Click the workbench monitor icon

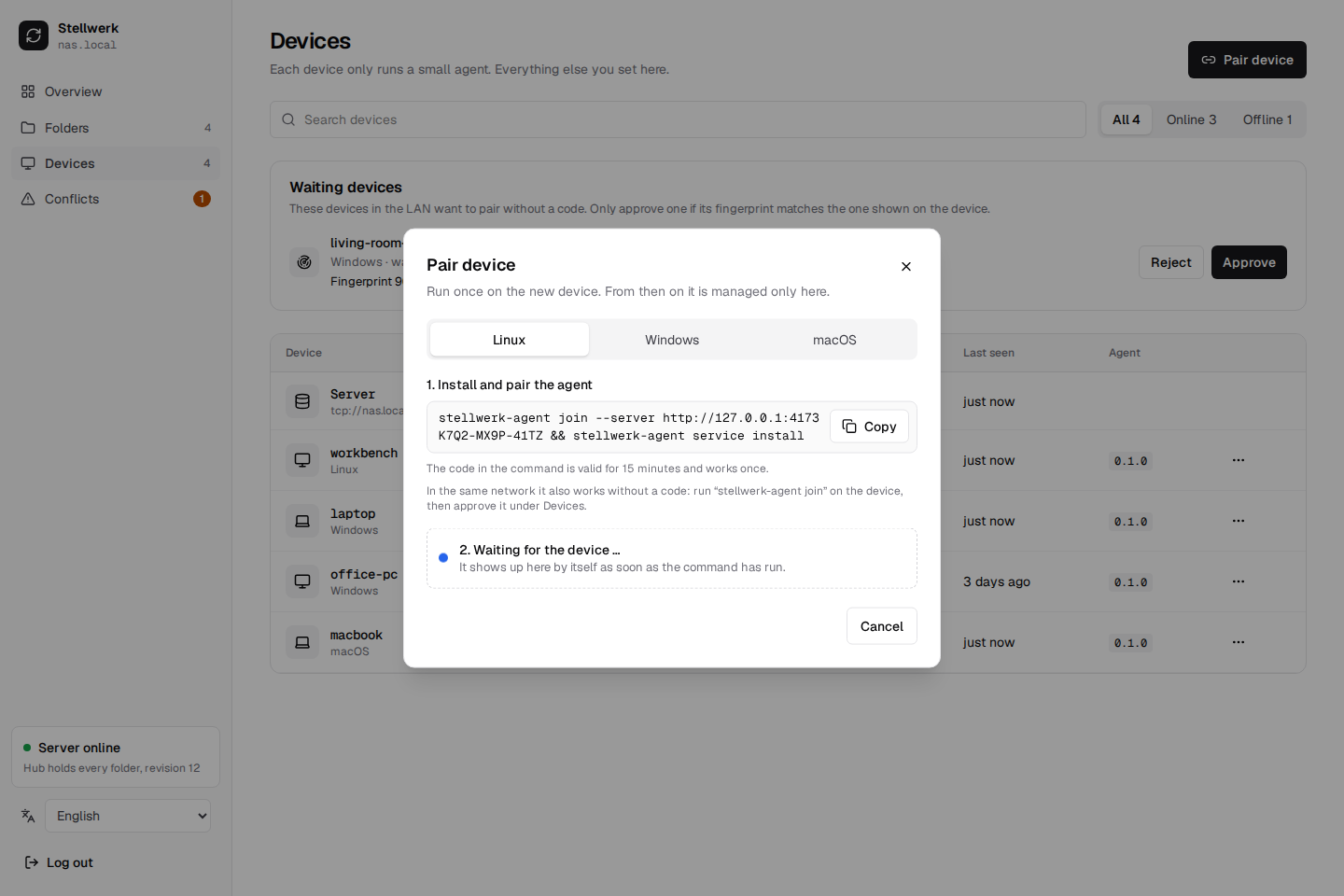tap(302, 460)
